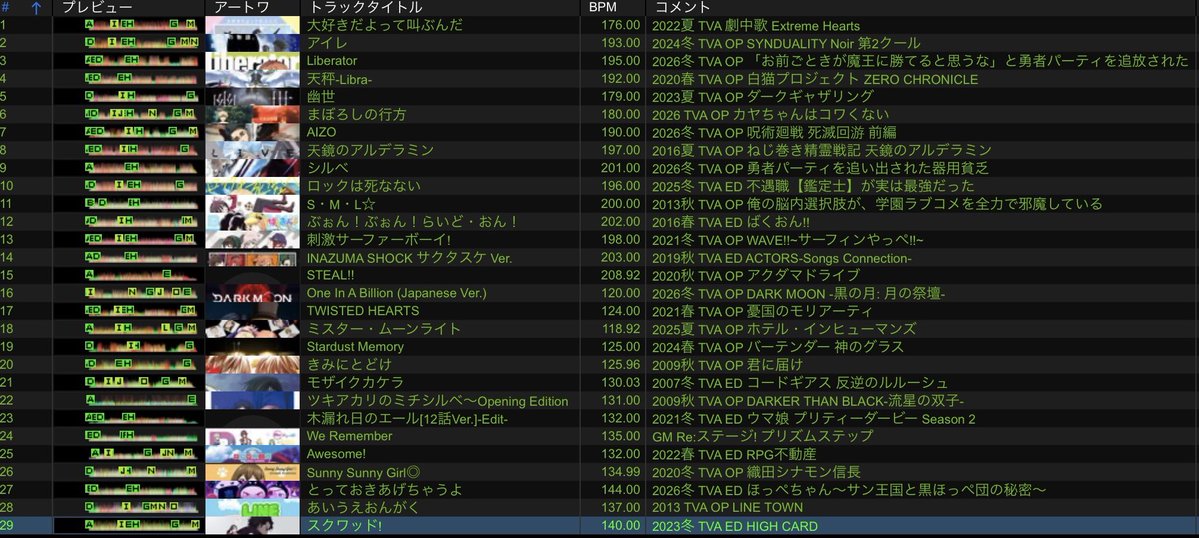Select track title きみにとどけ
1199x538 pixels.
[349, 365]
